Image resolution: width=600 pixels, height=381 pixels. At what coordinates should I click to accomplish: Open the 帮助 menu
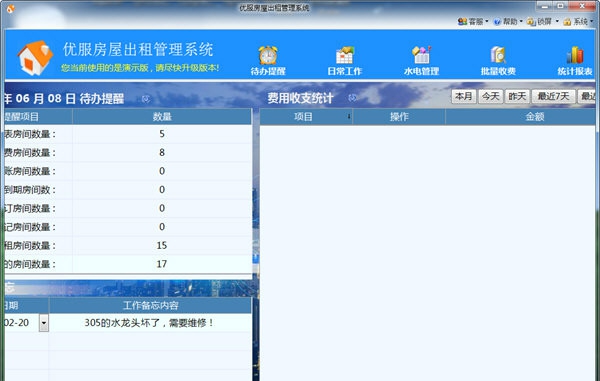click(508, 21)
